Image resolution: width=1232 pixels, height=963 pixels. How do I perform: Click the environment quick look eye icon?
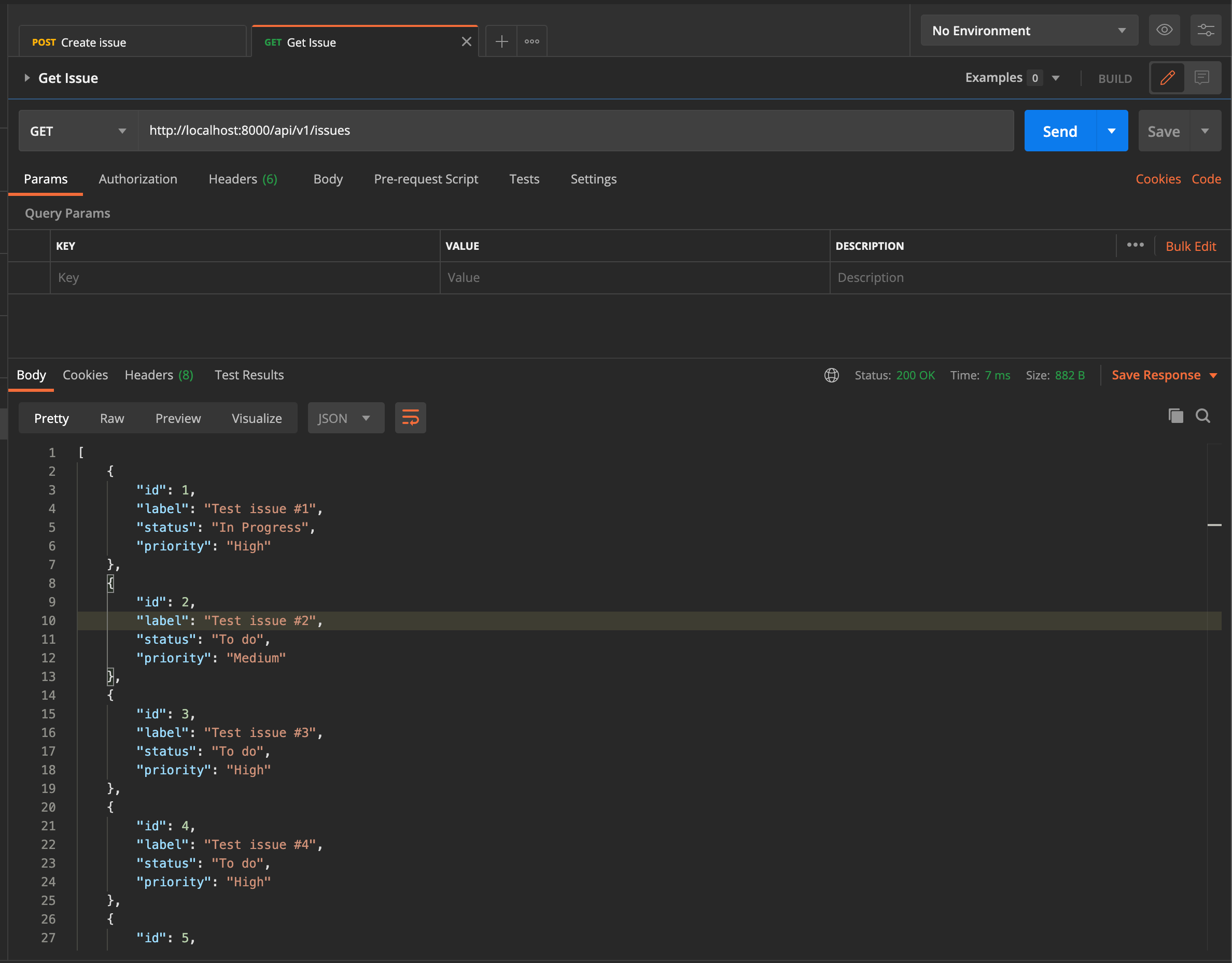(x=1164, y=31)
